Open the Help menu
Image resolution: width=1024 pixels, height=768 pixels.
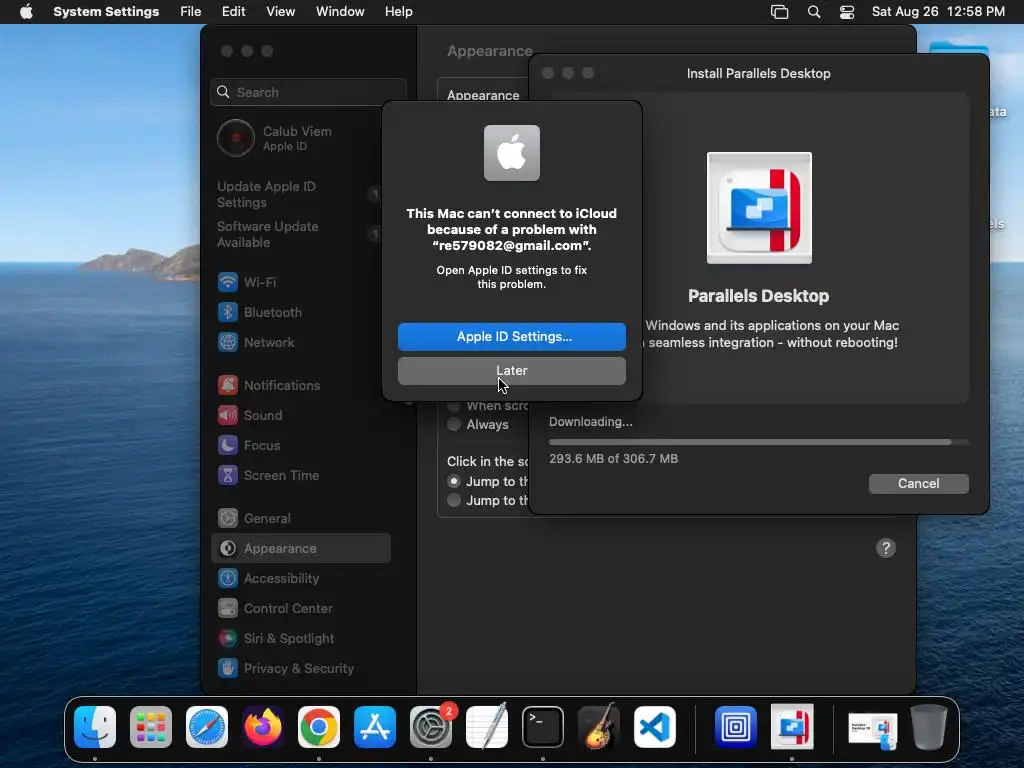pos(398,12)
